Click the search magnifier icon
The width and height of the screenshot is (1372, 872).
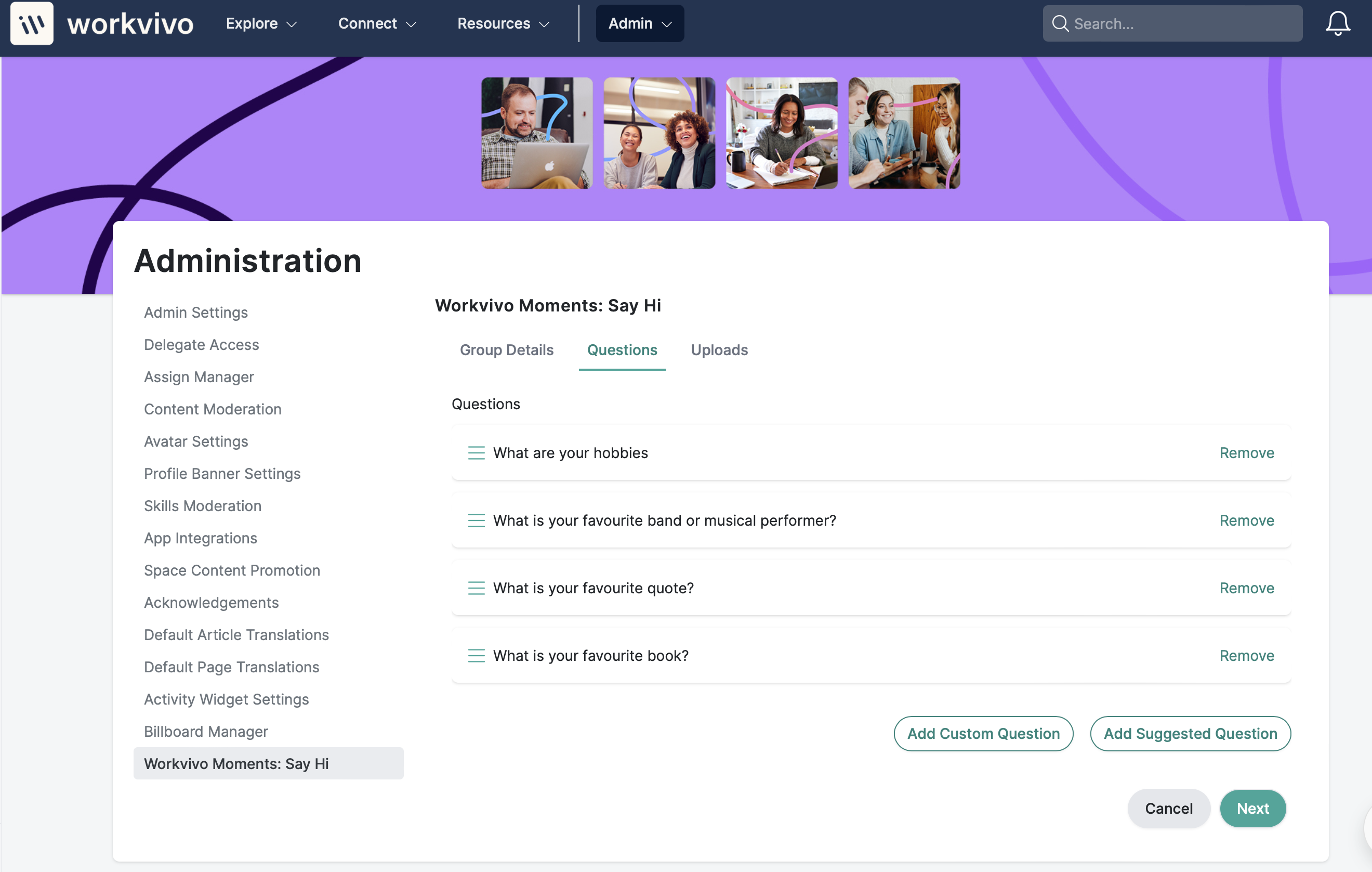pyautogui.click(x=1060, y=23)
